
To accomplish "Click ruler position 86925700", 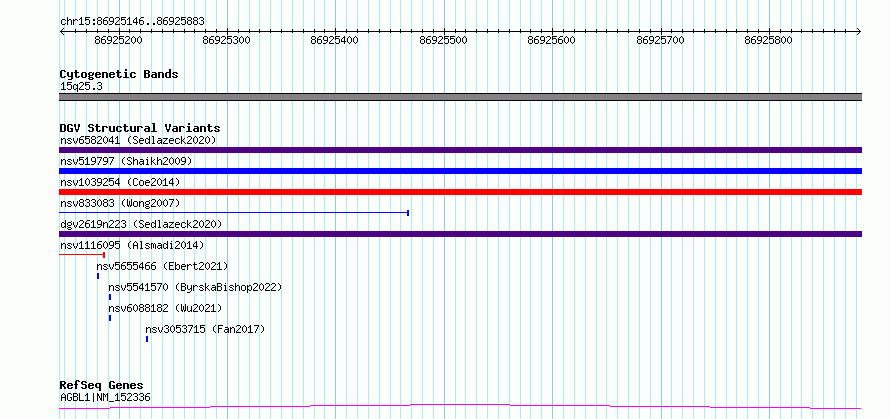I will click(x=661, y=41).
